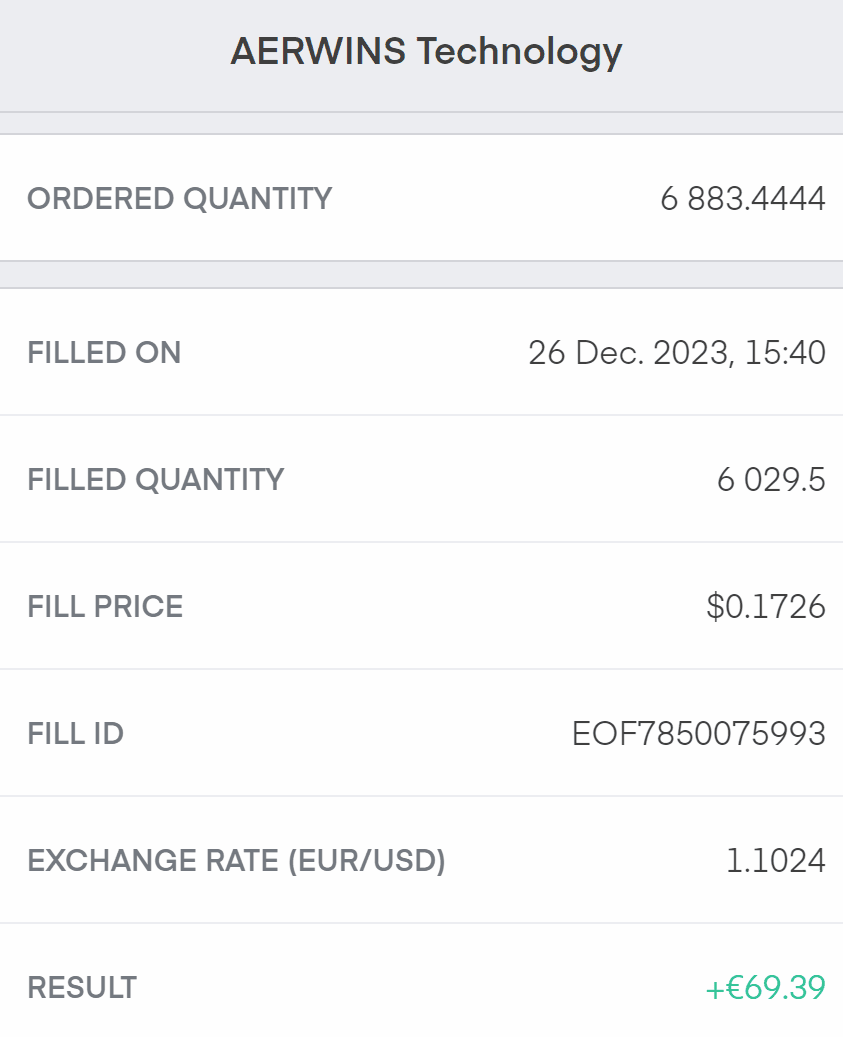Click the FILLED ON label
The width and height of the screenshot is (843, 1037).
[x=104, y=353]
